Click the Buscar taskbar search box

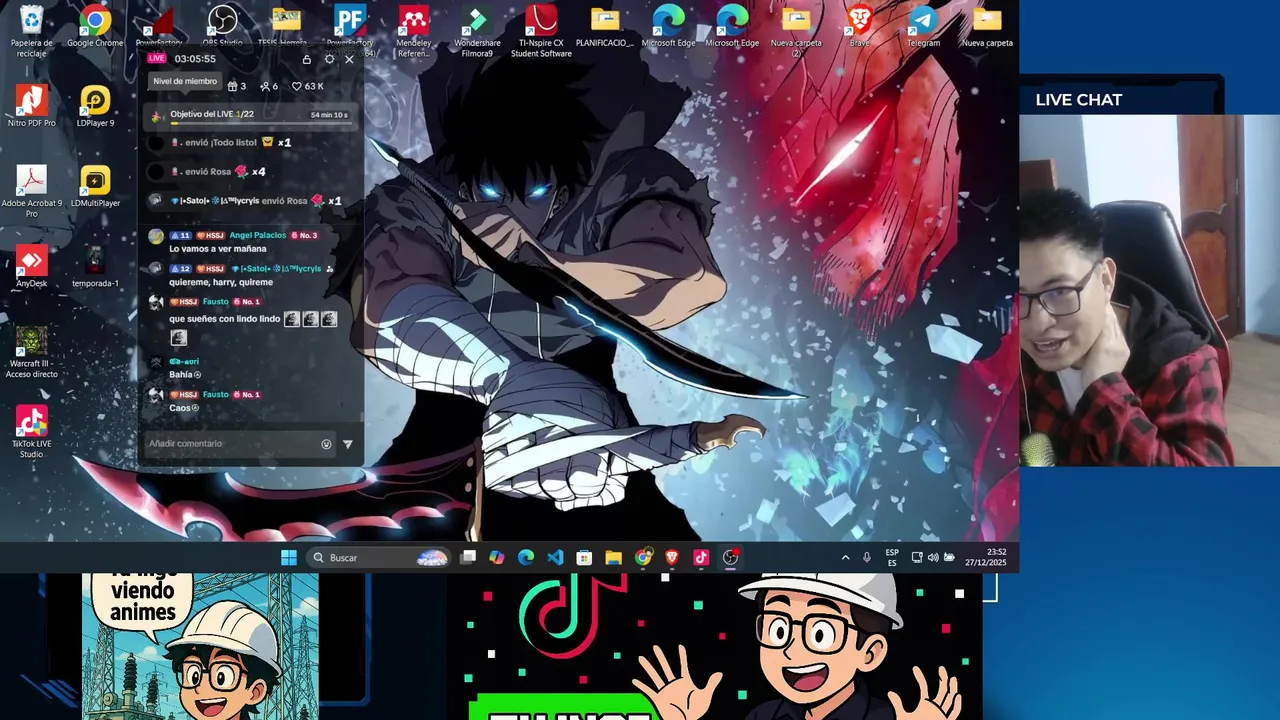point(378,558)
